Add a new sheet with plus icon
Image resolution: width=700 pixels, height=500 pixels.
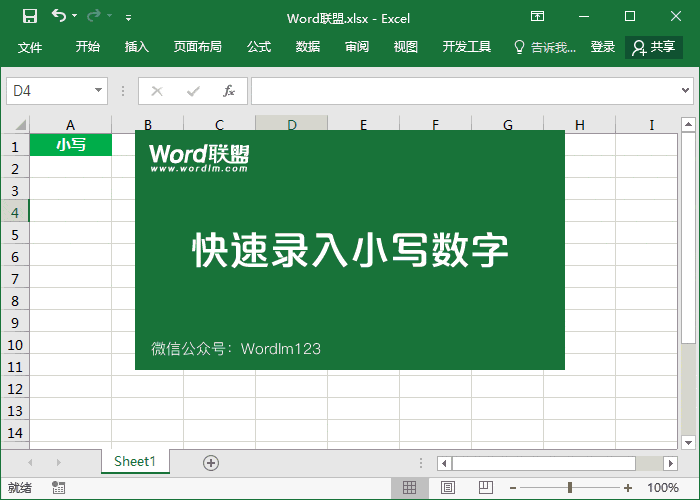click(211, 463)
